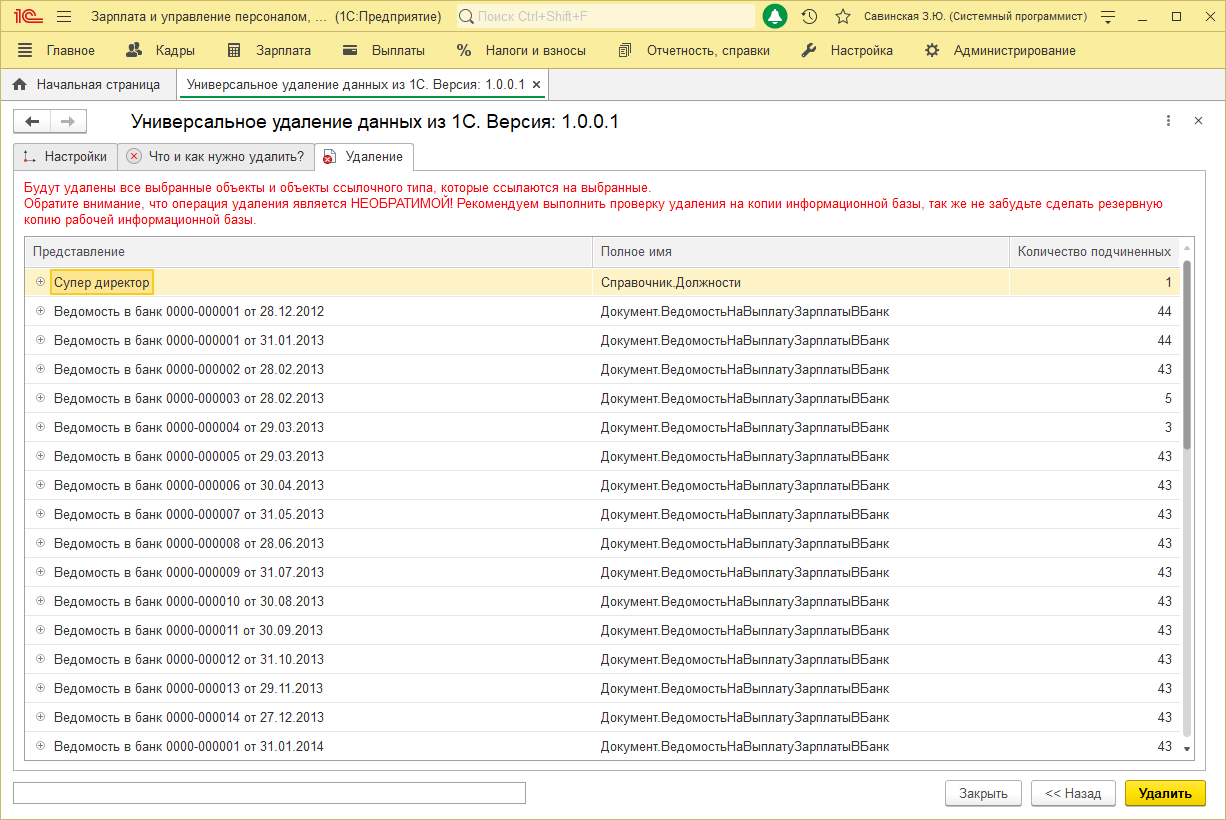Click the notifications bell icon

pos(775,17)
